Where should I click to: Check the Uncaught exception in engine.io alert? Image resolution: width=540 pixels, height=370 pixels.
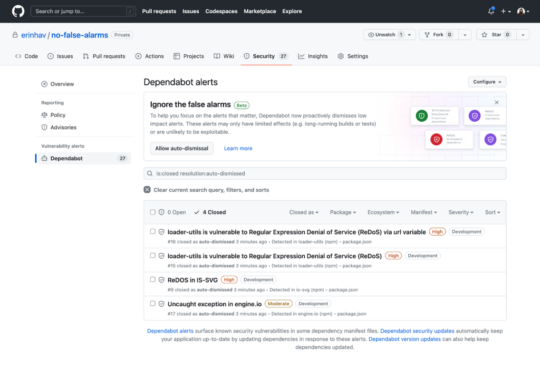[153, 304]
